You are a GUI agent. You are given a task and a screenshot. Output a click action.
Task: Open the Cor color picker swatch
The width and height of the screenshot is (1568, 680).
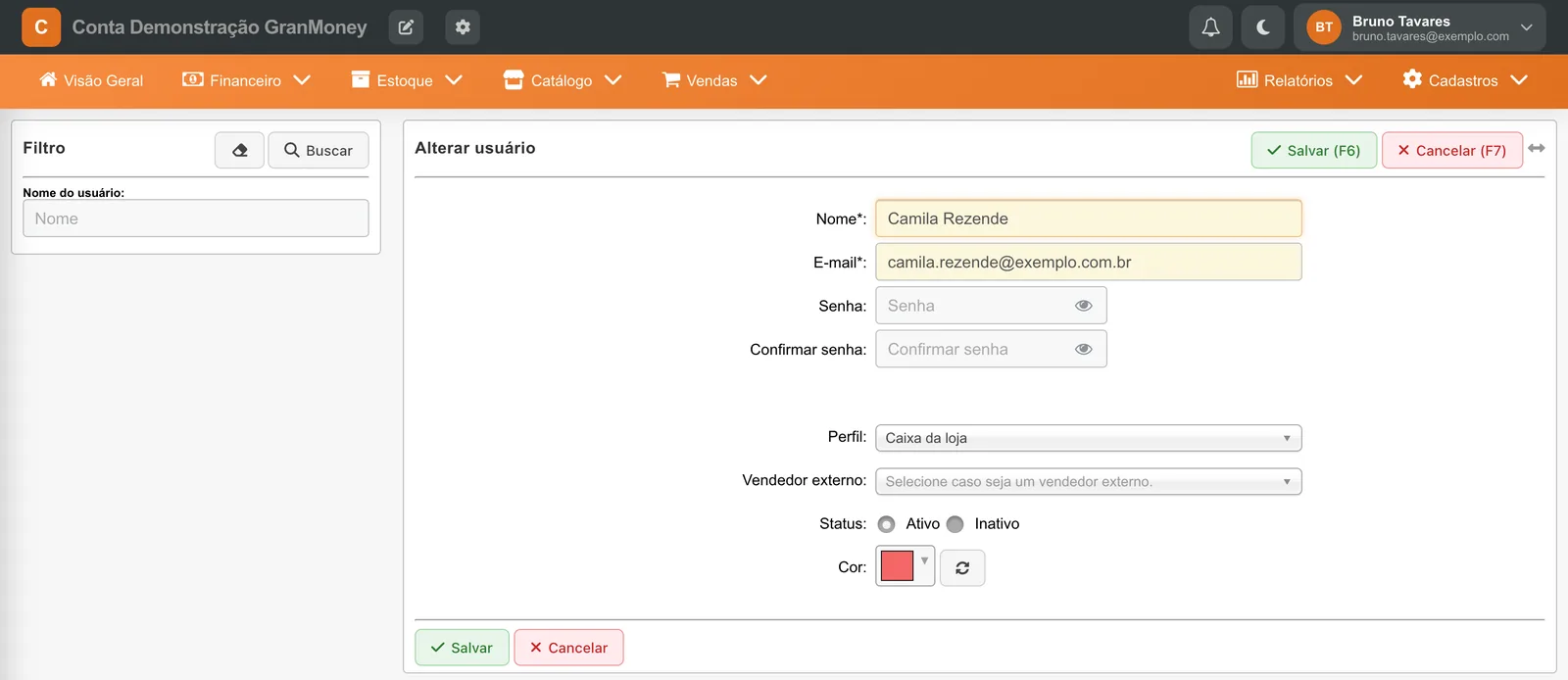coord(905,566)
